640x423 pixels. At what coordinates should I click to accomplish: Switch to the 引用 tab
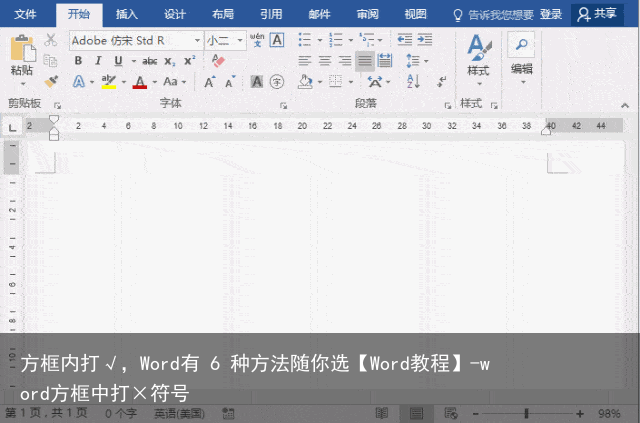[x=271, y=14]
